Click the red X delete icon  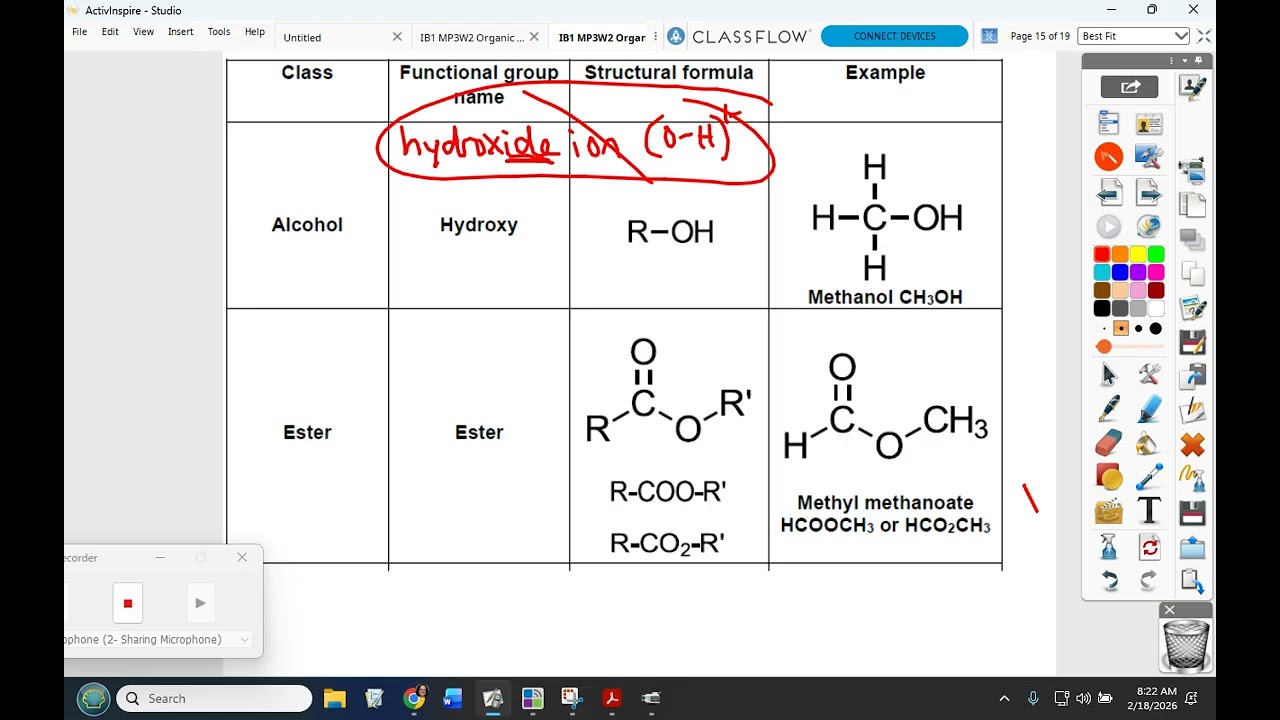[x=1192, y=444]
